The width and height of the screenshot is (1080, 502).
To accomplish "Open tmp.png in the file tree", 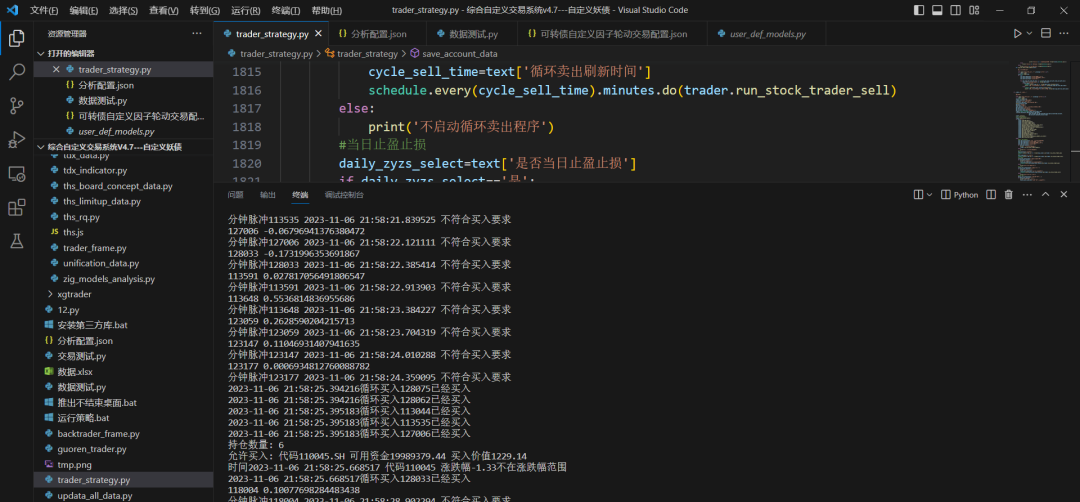I will pyautogui.click(x=72, y=465).
